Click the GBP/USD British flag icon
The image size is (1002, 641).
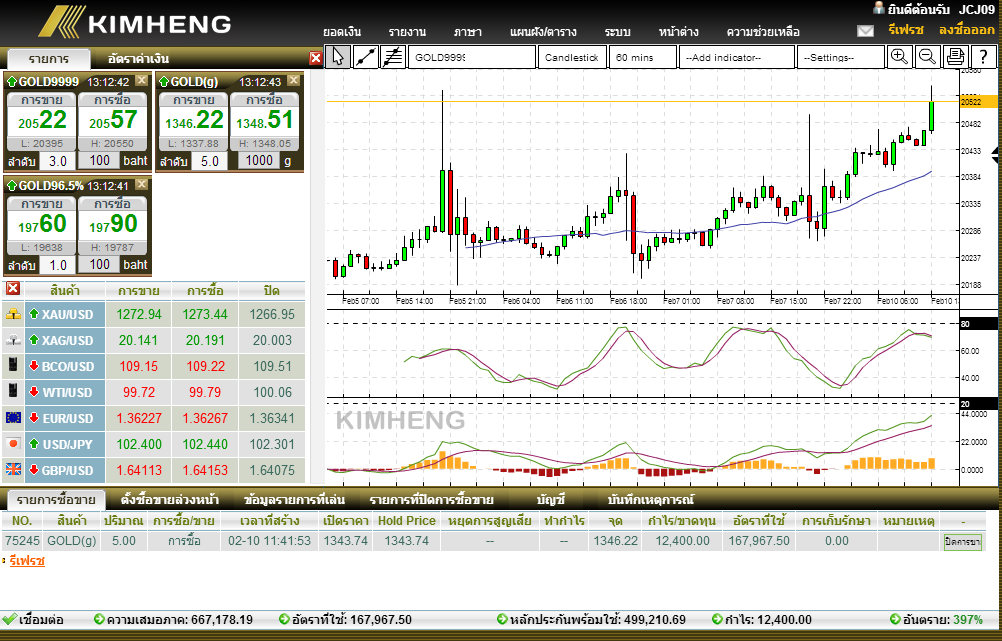tap(13, 470)
